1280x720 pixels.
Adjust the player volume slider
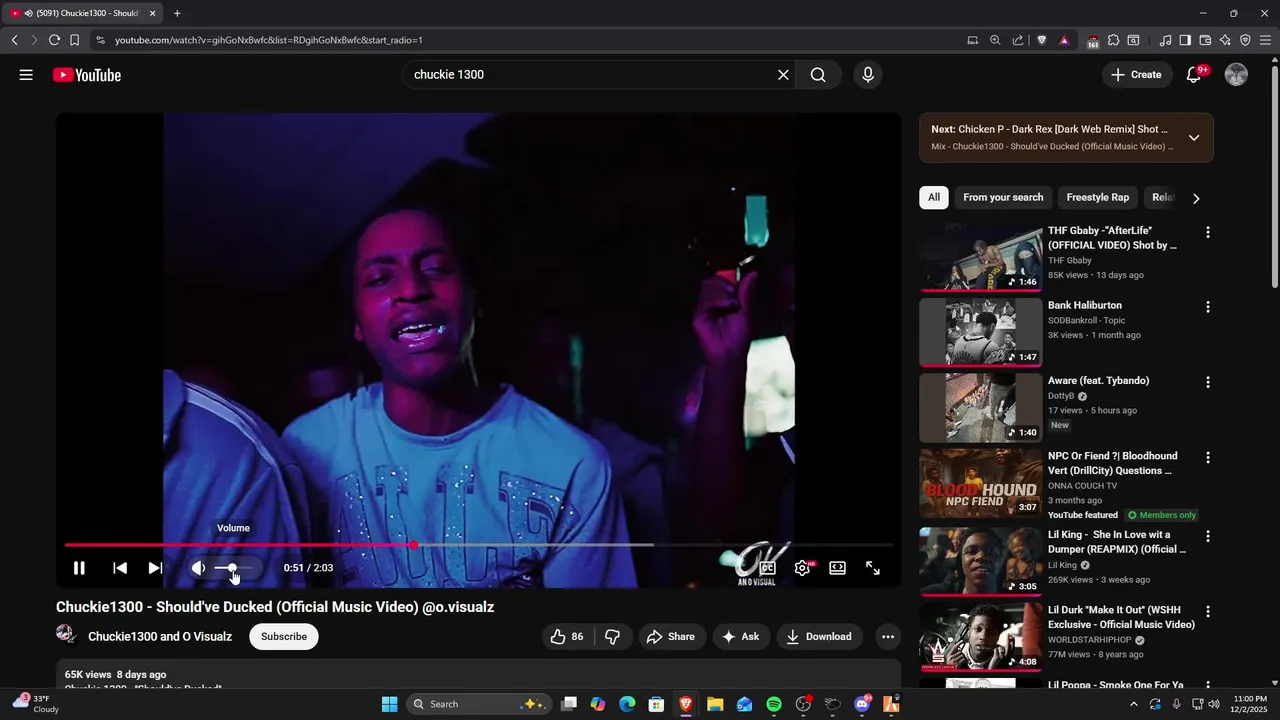coord(233,568)
